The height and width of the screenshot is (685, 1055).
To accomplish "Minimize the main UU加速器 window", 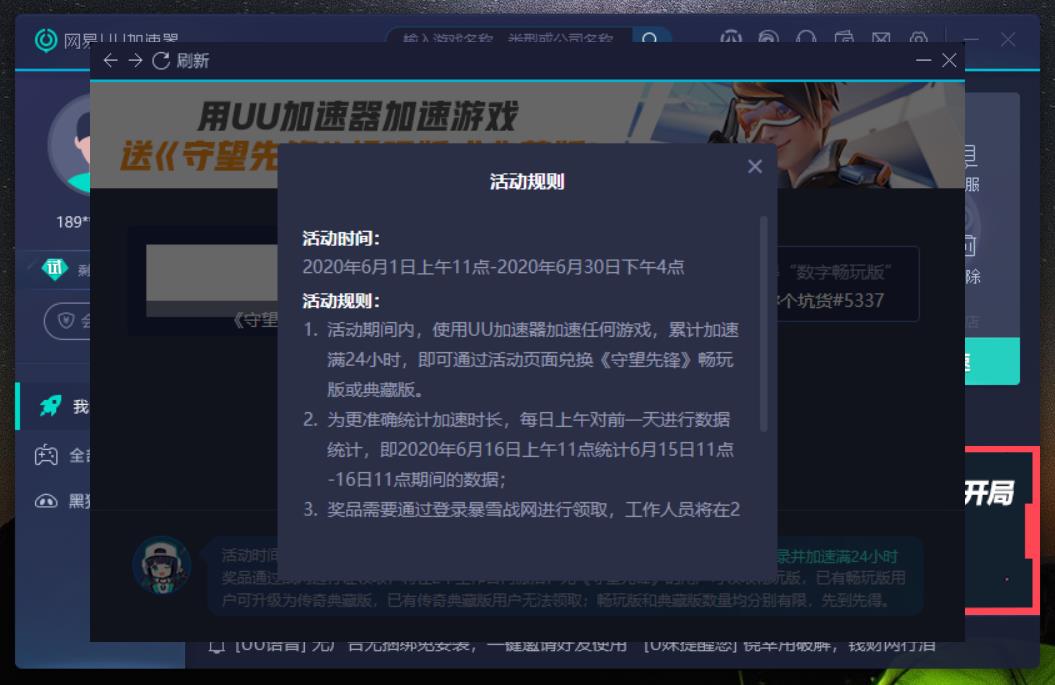I will click(970, 40).
